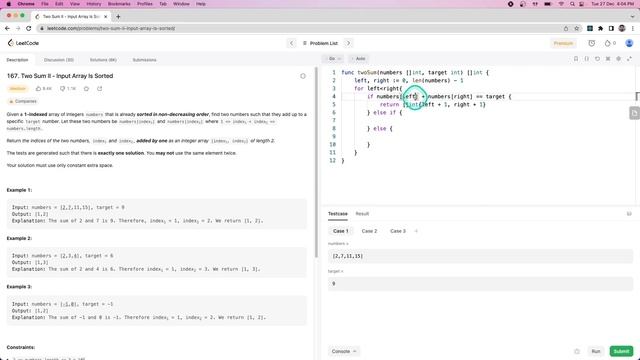Select Case 1
Image resolution: width=640 pixels, height=360 pixels.
[341, 231]
